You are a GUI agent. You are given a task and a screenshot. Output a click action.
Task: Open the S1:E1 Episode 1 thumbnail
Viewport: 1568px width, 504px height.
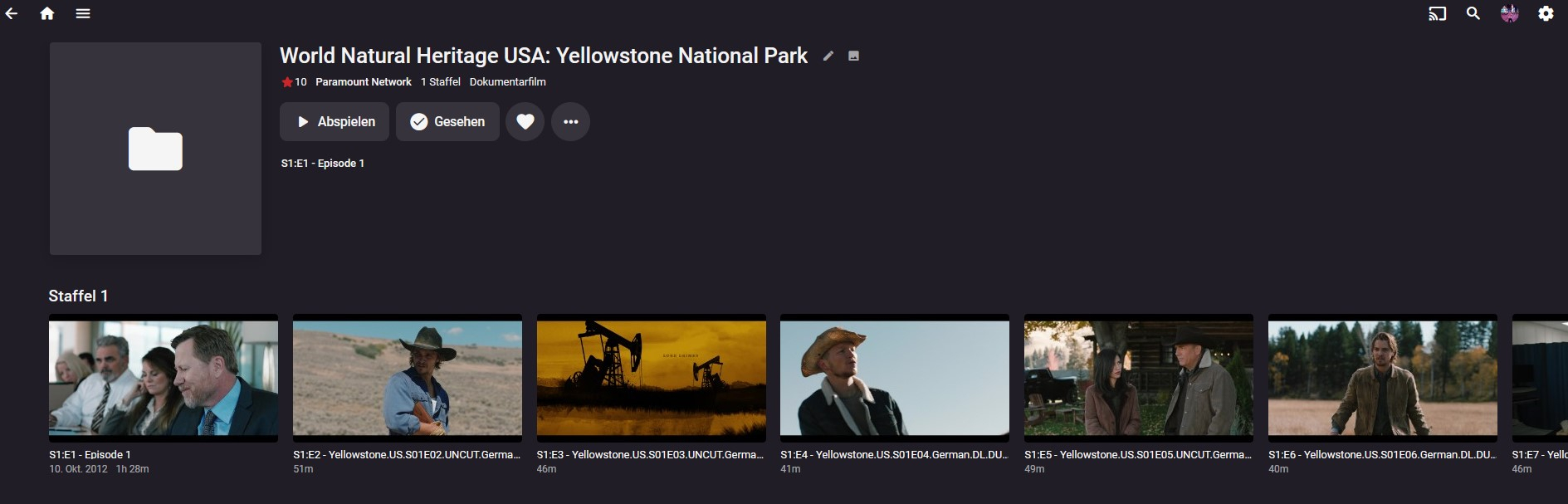pyautogui.click(x=164, y=378)
